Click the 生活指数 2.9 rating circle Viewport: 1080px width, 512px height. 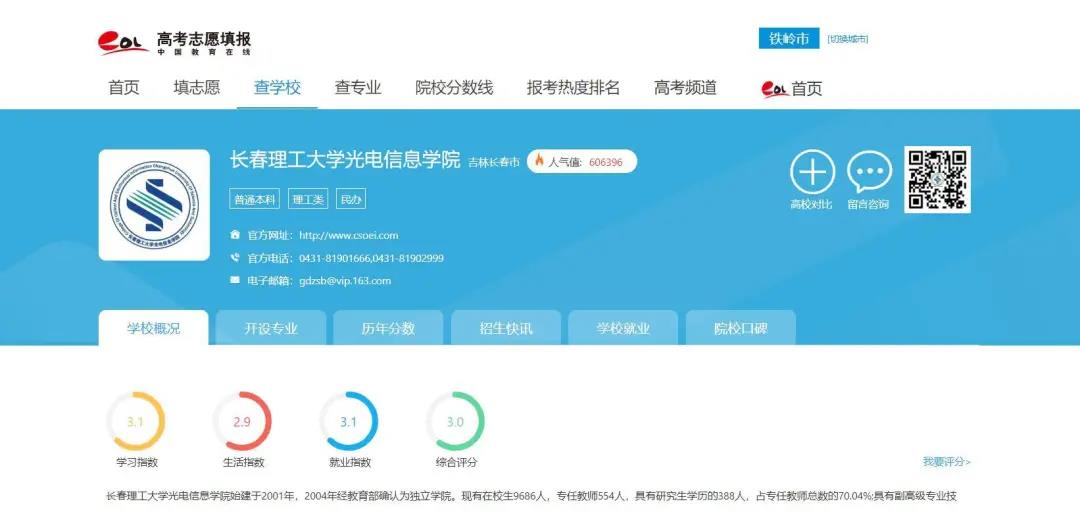[243, 421]
